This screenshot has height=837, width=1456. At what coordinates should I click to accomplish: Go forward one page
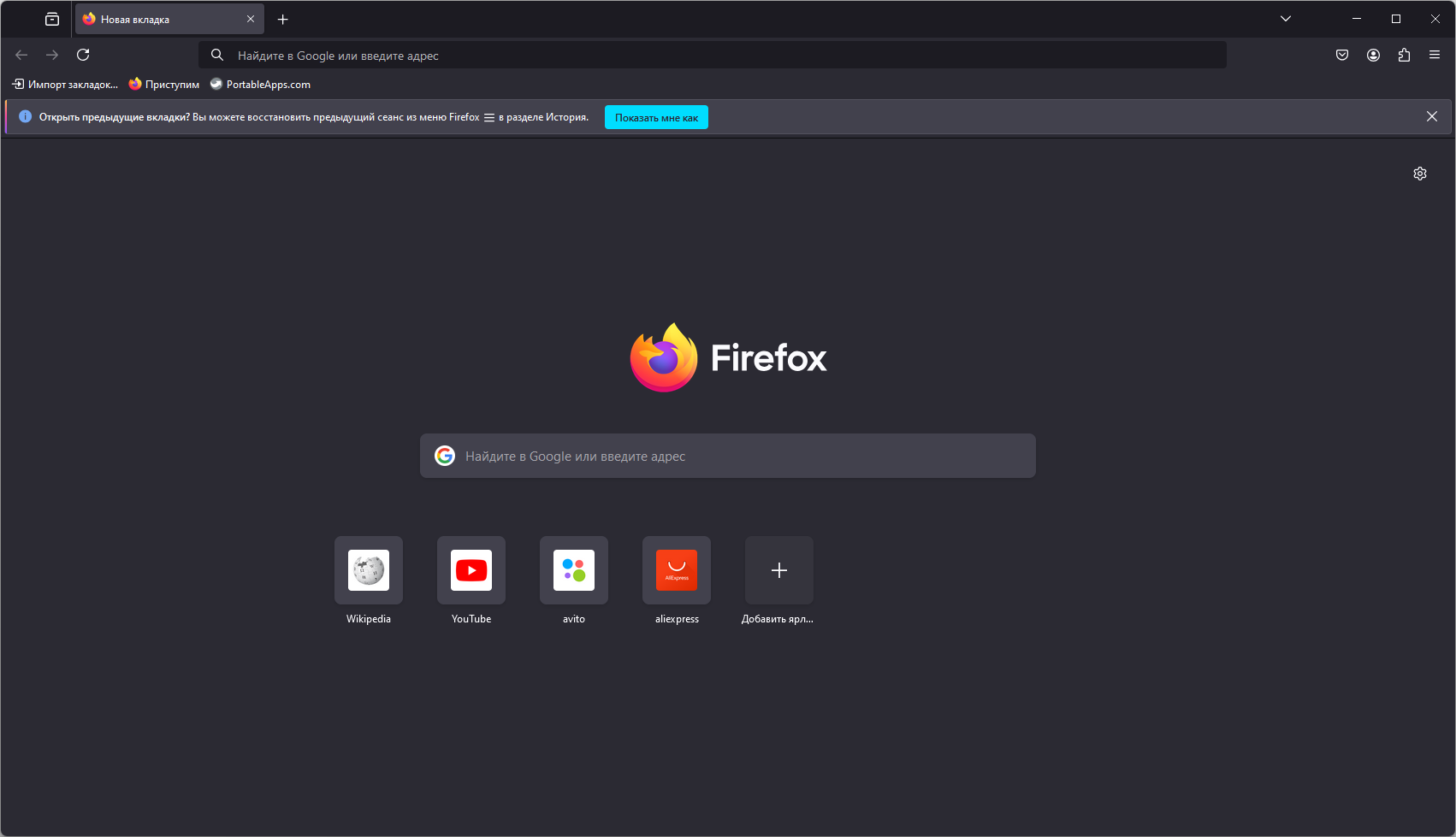pyautogui.click(x=52, y=55)
